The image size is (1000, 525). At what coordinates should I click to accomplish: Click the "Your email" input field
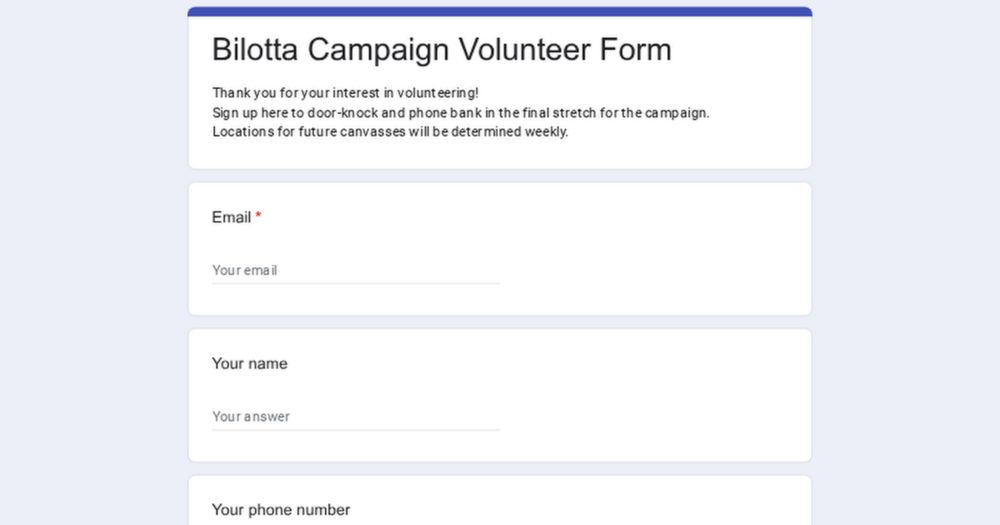[x=355, y=270]
